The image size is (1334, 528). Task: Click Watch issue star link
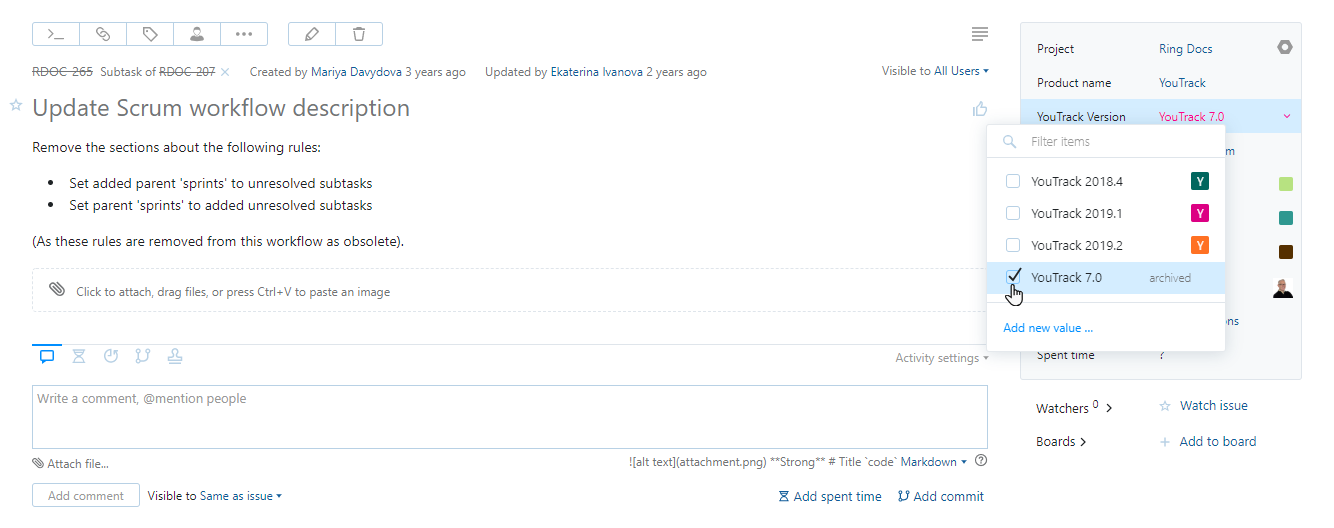pos(1204,406)
